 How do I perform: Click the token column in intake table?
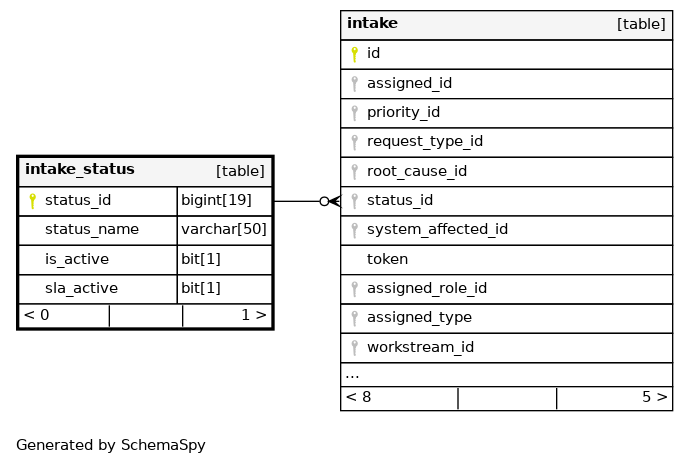click(x=387, y=259)
